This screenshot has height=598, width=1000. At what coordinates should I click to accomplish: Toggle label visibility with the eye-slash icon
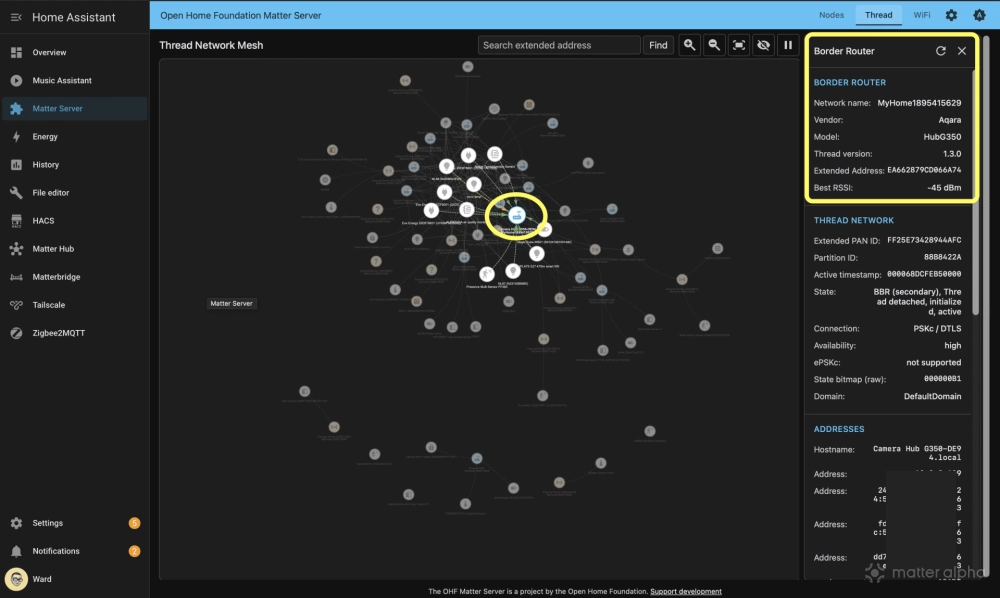764,45
